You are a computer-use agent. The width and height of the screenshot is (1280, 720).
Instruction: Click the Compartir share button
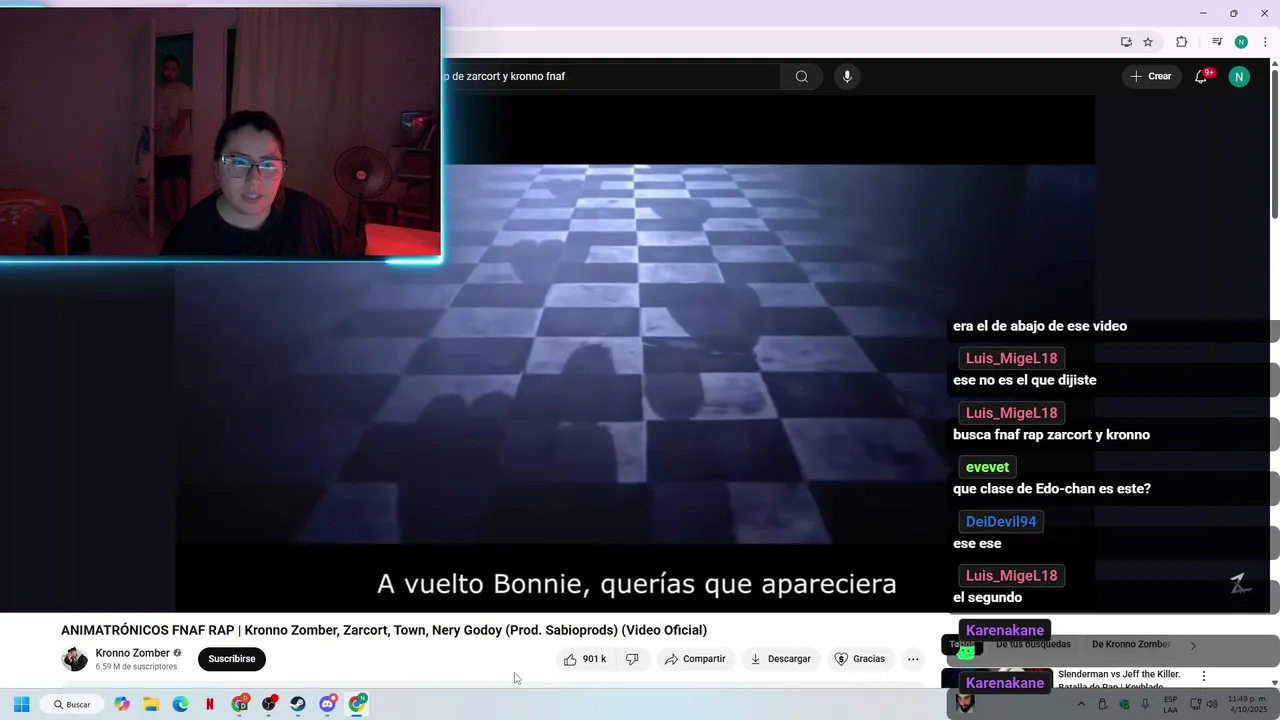pos(695,659)
